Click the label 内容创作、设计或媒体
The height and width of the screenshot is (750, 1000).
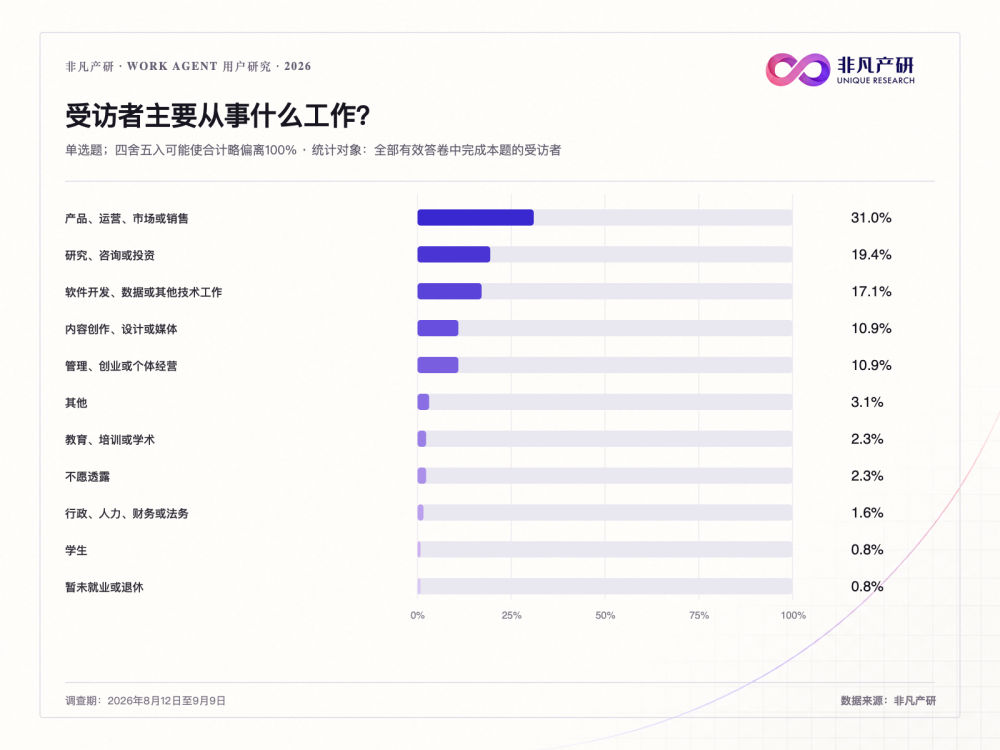[121, 329]
